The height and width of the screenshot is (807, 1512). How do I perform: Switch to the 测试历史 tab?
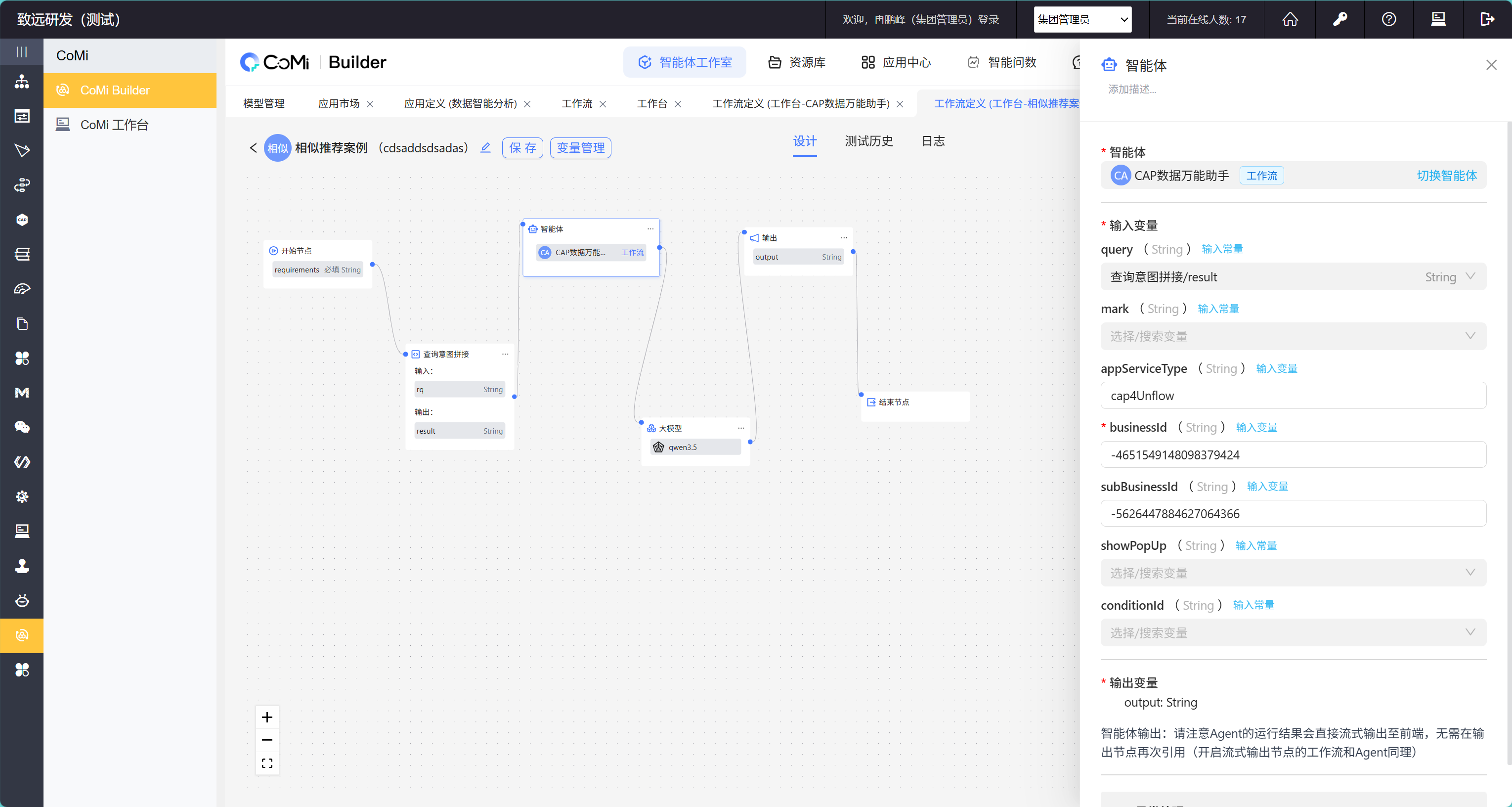(869, 141)
